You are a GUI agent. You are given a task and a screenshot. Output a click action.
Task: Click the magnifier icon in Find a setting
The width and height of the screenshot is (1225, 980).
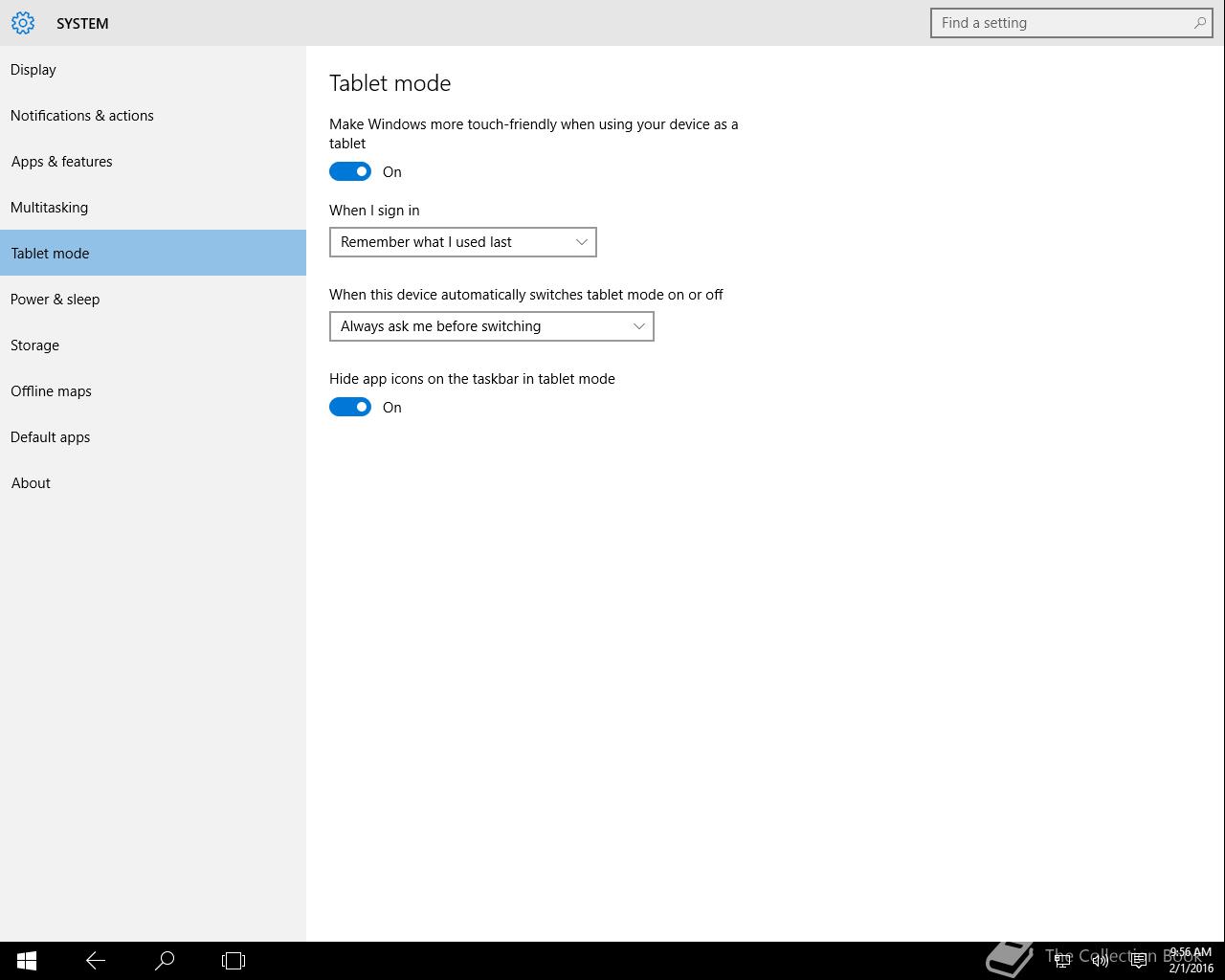point(1199,23)
